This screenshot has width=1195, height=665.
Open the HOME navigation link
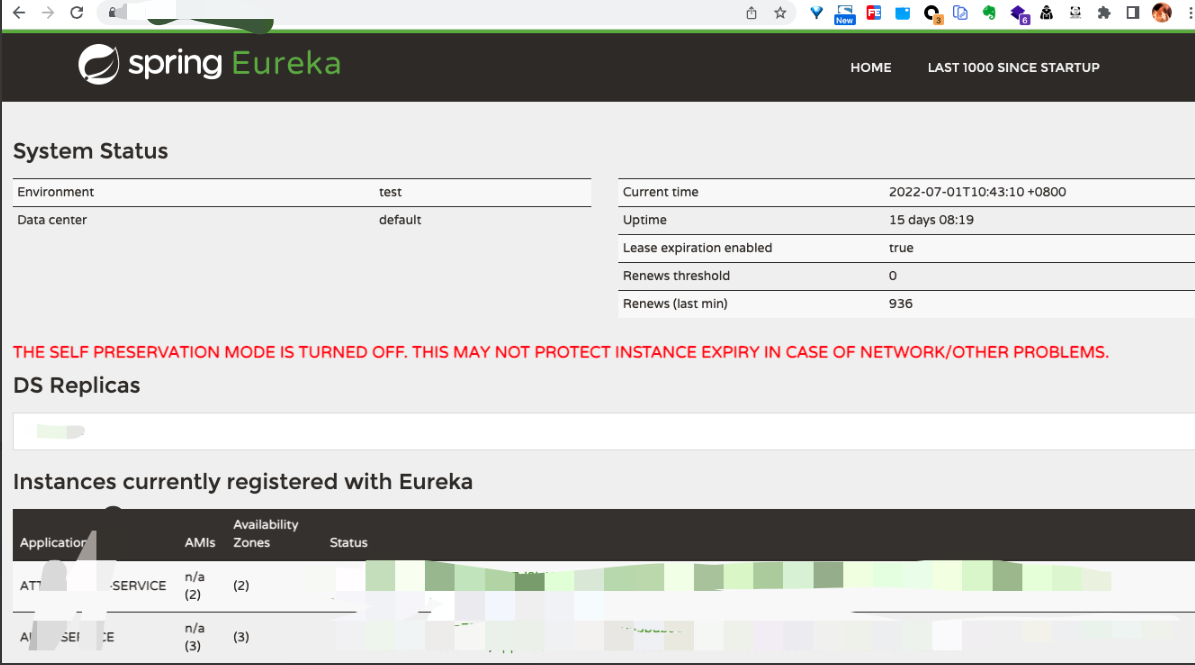point(870,67)
